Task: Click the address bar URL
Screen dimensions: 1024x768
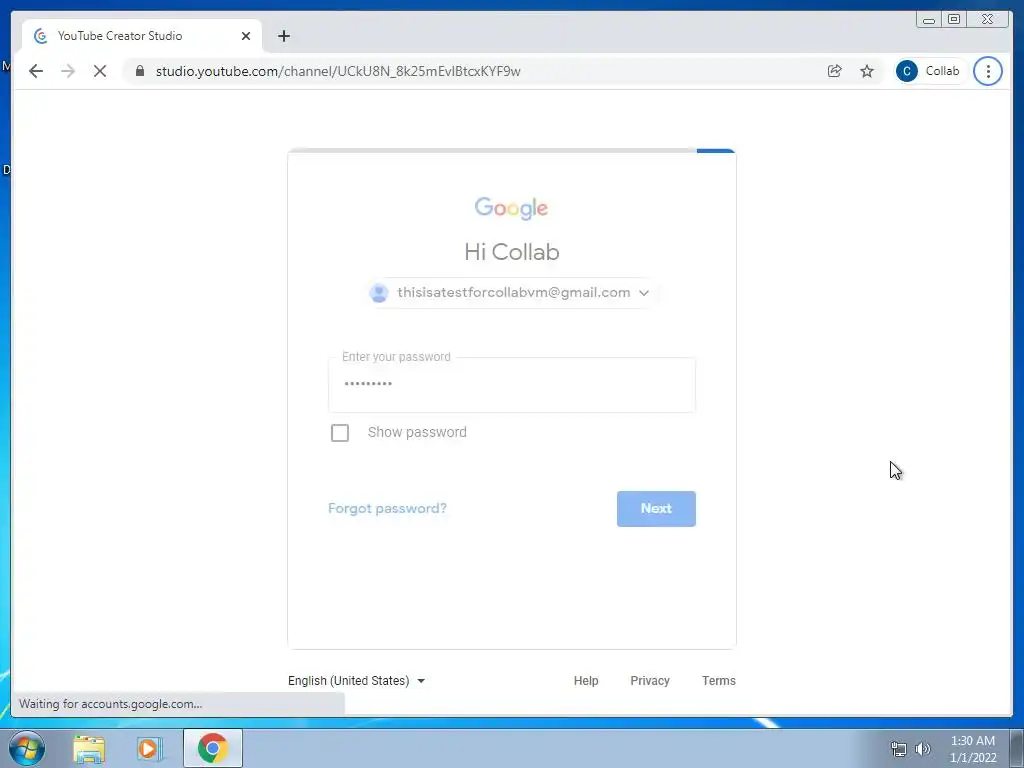Action: tap(338, 71)
